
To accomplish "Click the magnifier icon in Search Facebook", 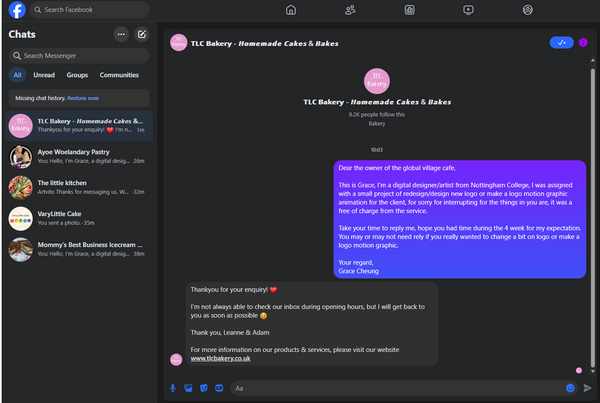I will point(38,10).
